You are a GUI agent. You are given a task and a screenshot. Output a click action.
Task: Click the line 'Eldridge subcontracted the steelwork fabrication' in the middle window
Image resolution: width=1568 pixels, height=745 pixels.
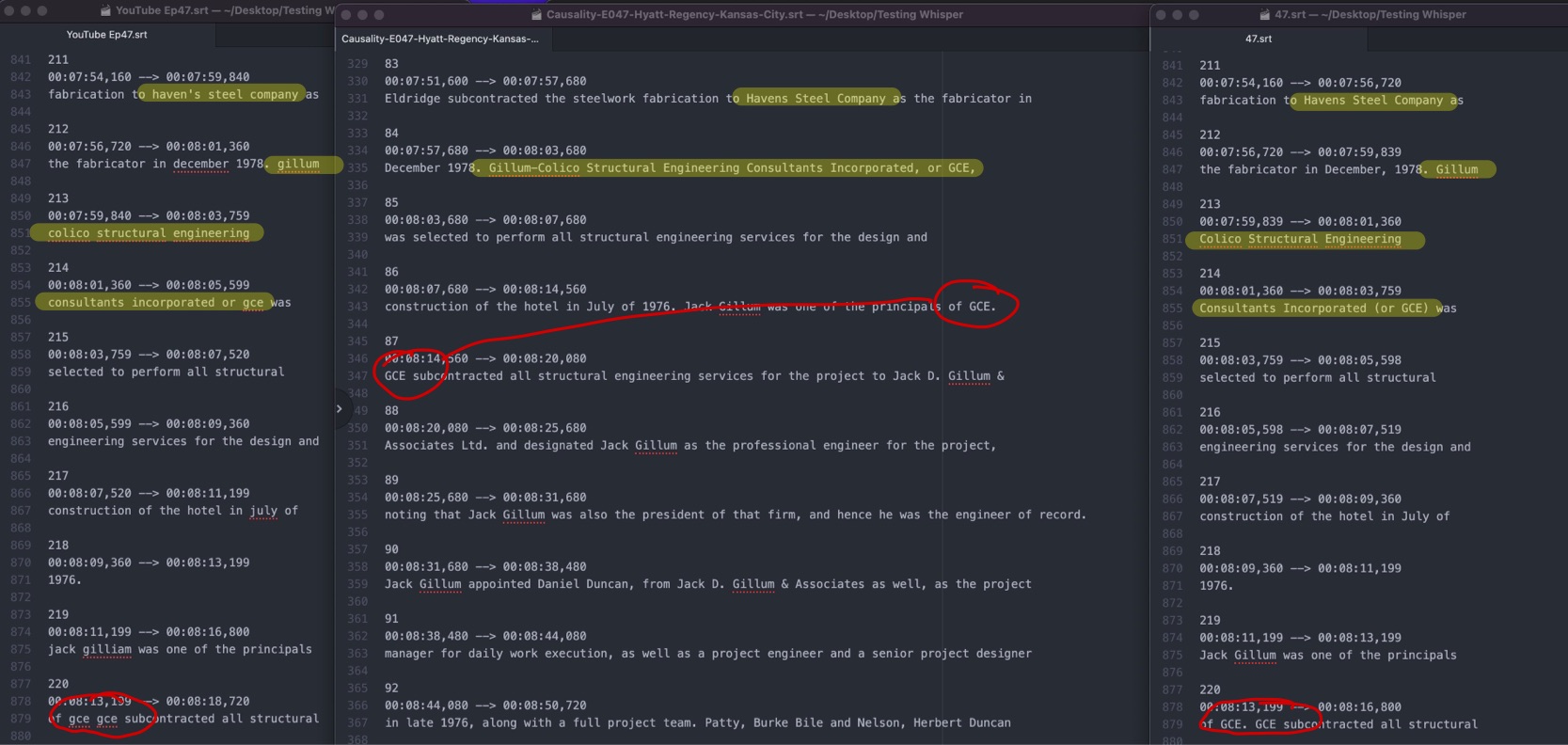click(707, 99)
